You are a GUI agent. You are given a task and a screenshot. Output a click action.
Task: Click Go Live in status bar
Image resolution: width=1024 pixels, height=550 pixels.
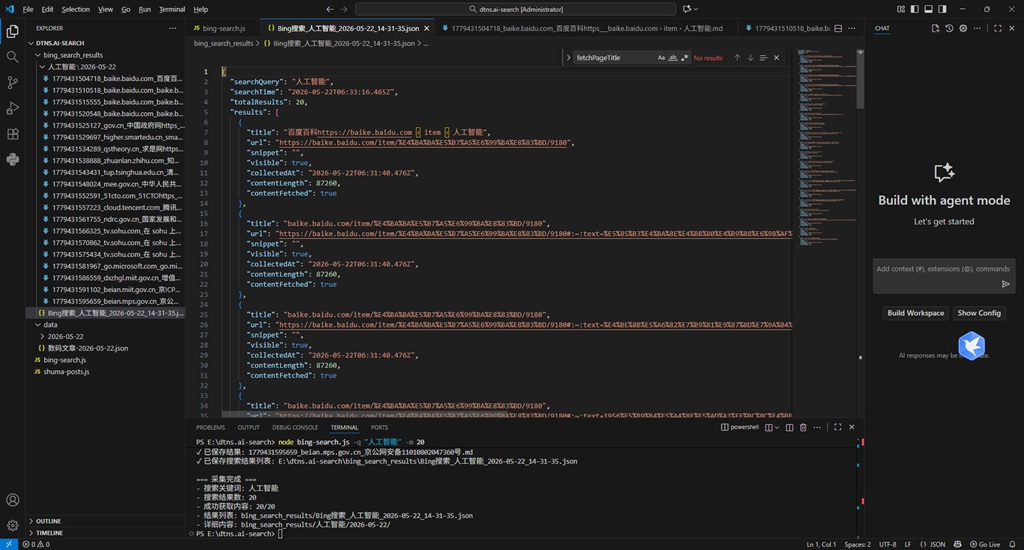coord(985,544)
